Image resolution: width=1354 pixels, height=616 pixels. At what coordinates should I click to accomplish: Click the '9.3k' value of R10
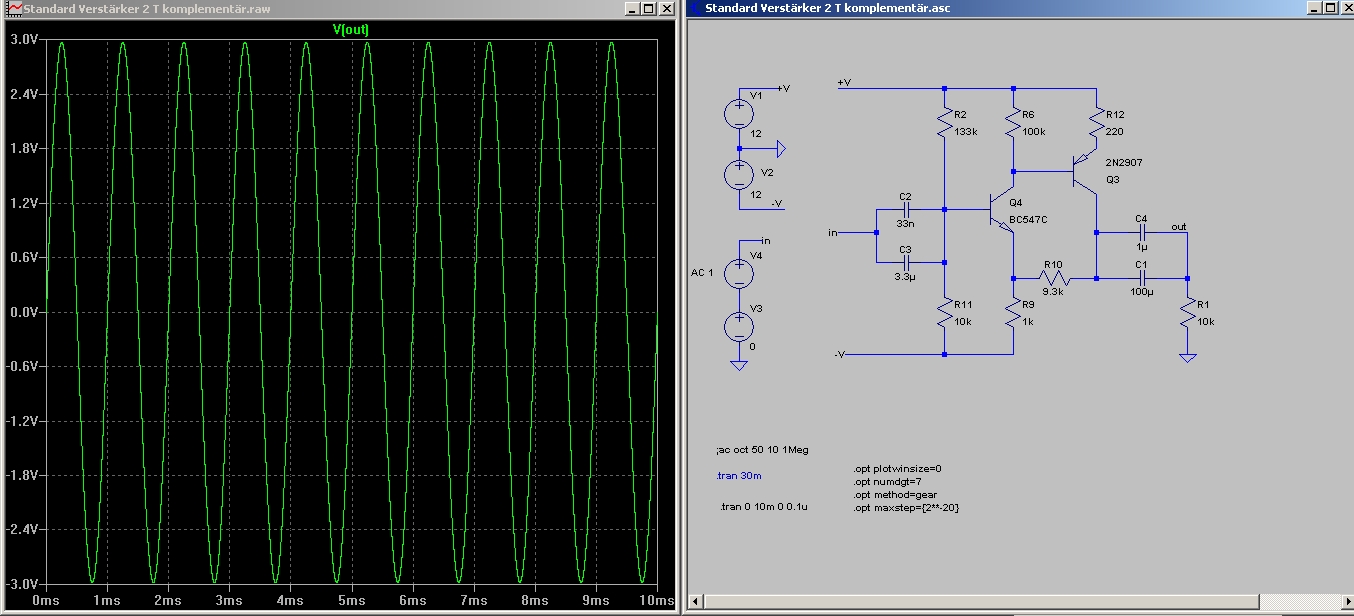coord(1052,291)
